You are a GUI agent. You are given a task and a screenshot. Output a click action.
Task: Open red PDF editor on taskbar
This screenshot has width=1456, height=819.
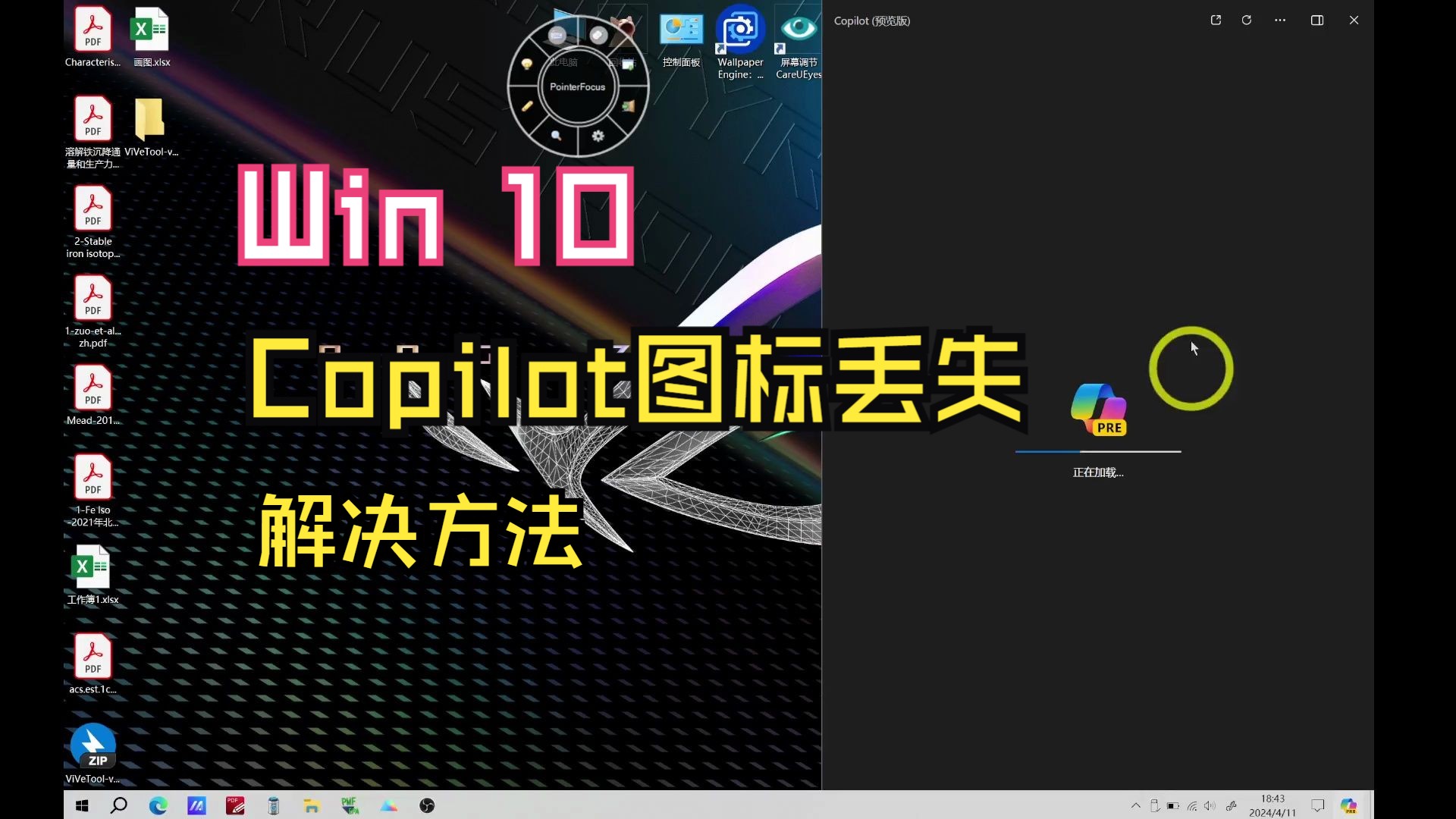tap(235, 805)
